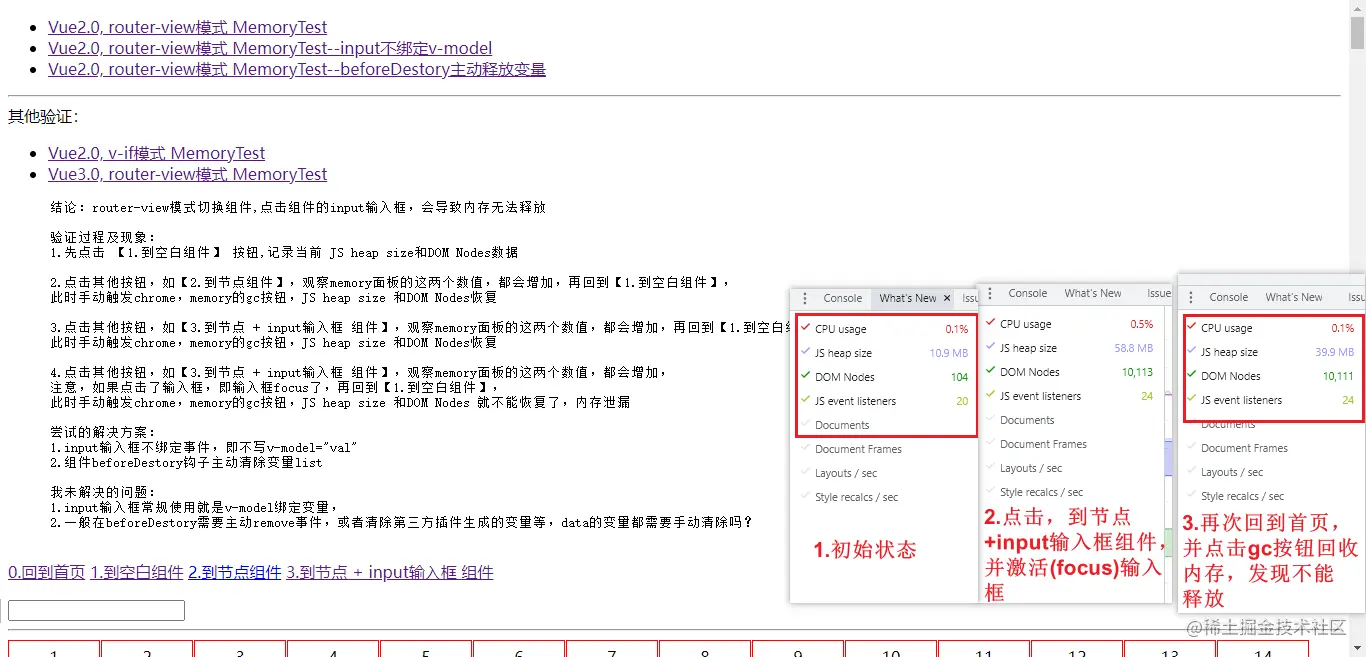Close the What's New tab with its x
The width and height of the screenshot is (1366, 657).
coord(947,298)
